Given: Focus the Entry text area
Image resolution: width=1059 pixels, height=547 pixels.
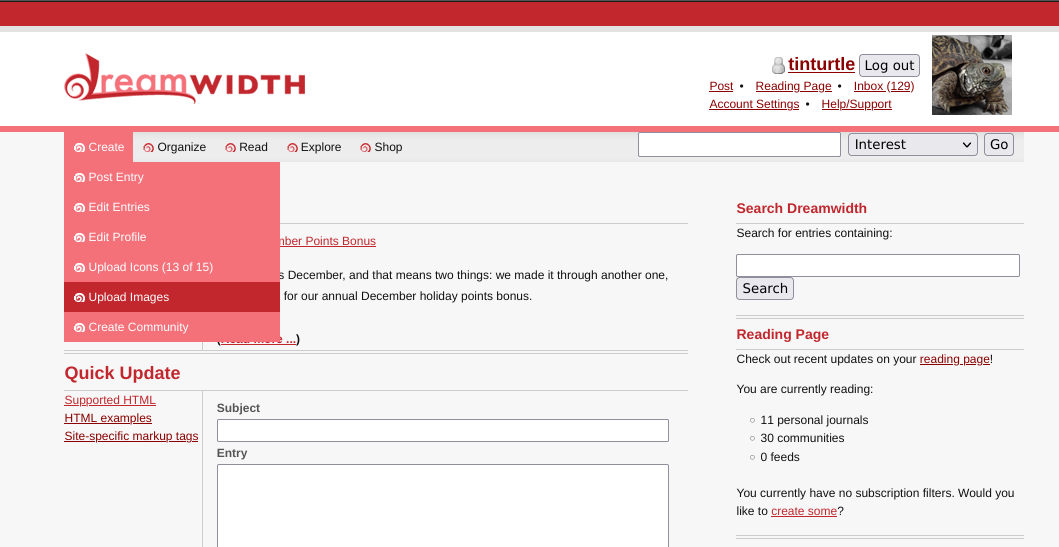Looking at the screenshot, I should [442, 506].
